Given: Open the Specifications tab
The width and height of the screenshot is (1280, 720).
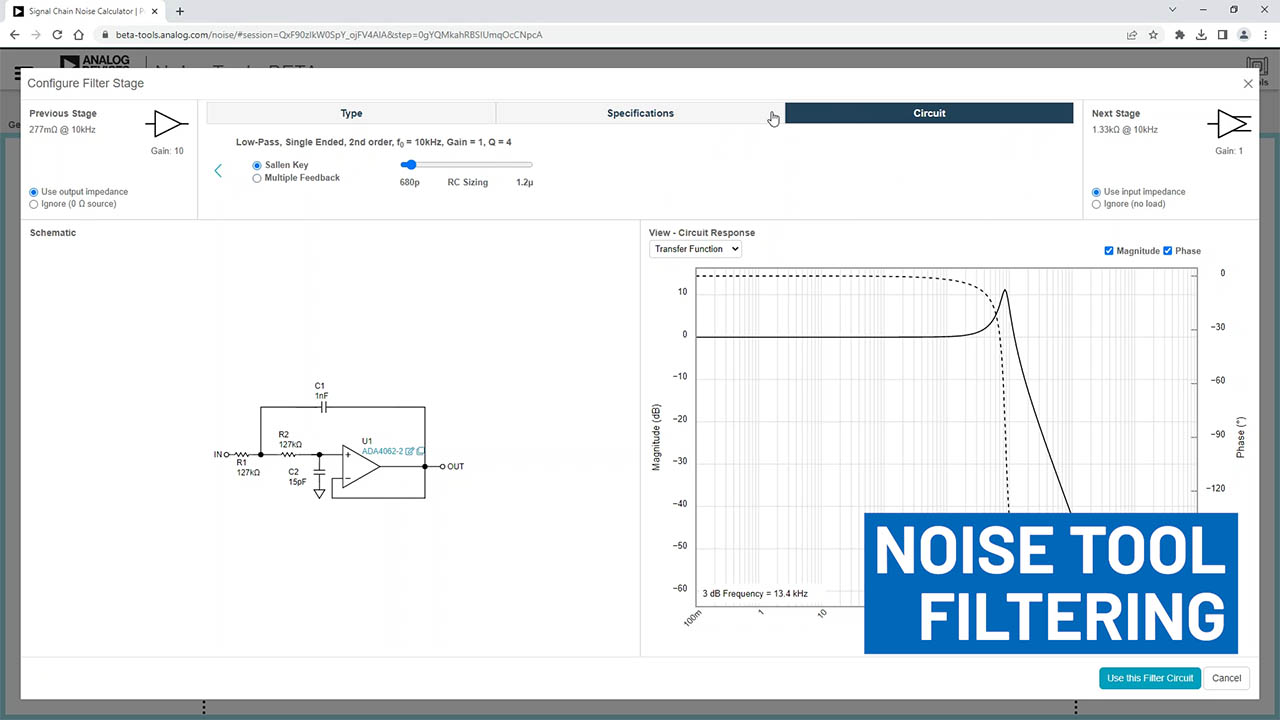Looking at the screenshot, I should pos(640,113).
